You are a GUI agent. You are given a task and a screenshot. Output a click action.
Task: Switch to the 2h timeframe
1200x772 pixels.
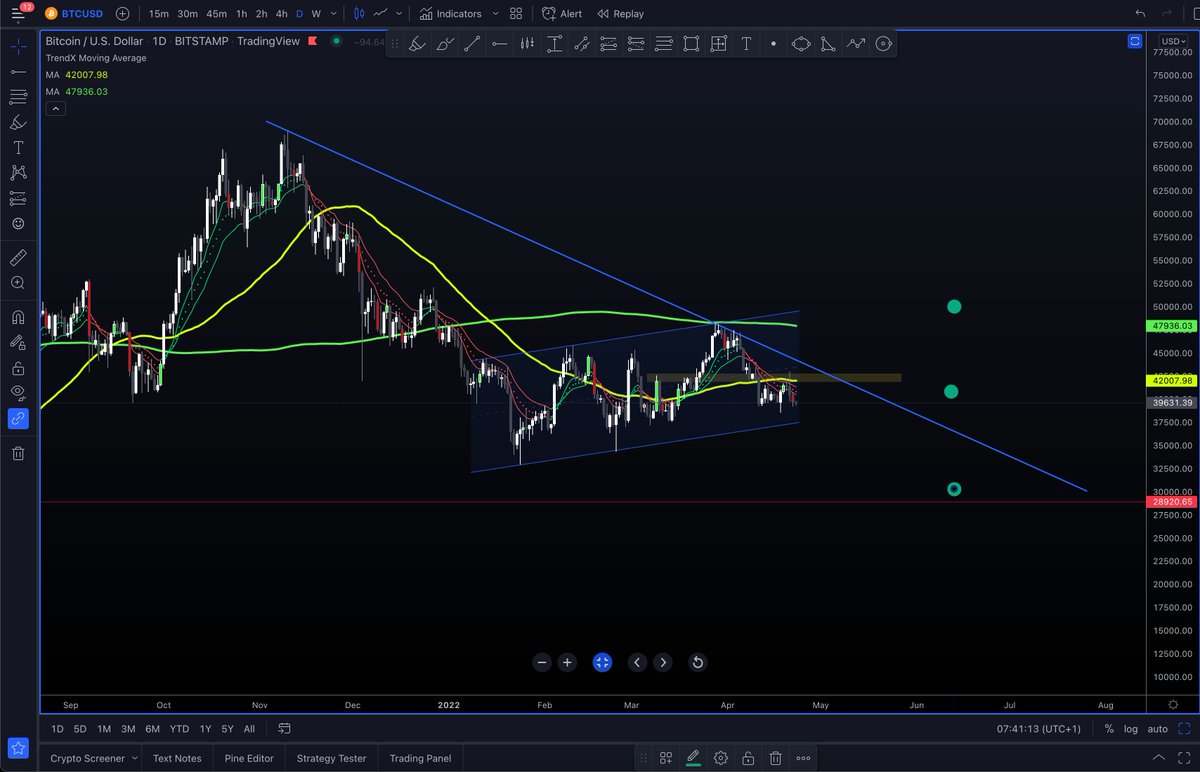click(x=261, y=14)
